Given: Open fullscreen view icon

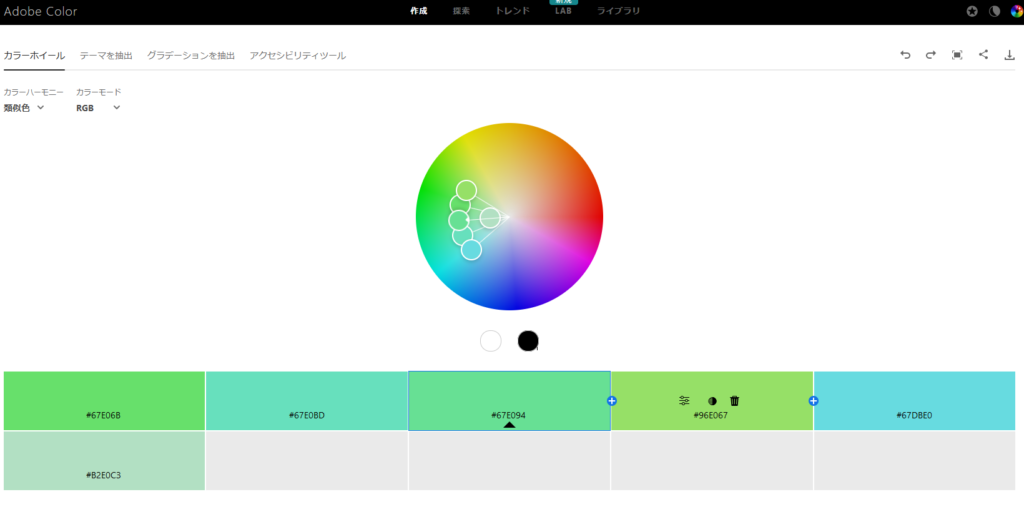Looking at the screenshot, I should click(957, 55).
